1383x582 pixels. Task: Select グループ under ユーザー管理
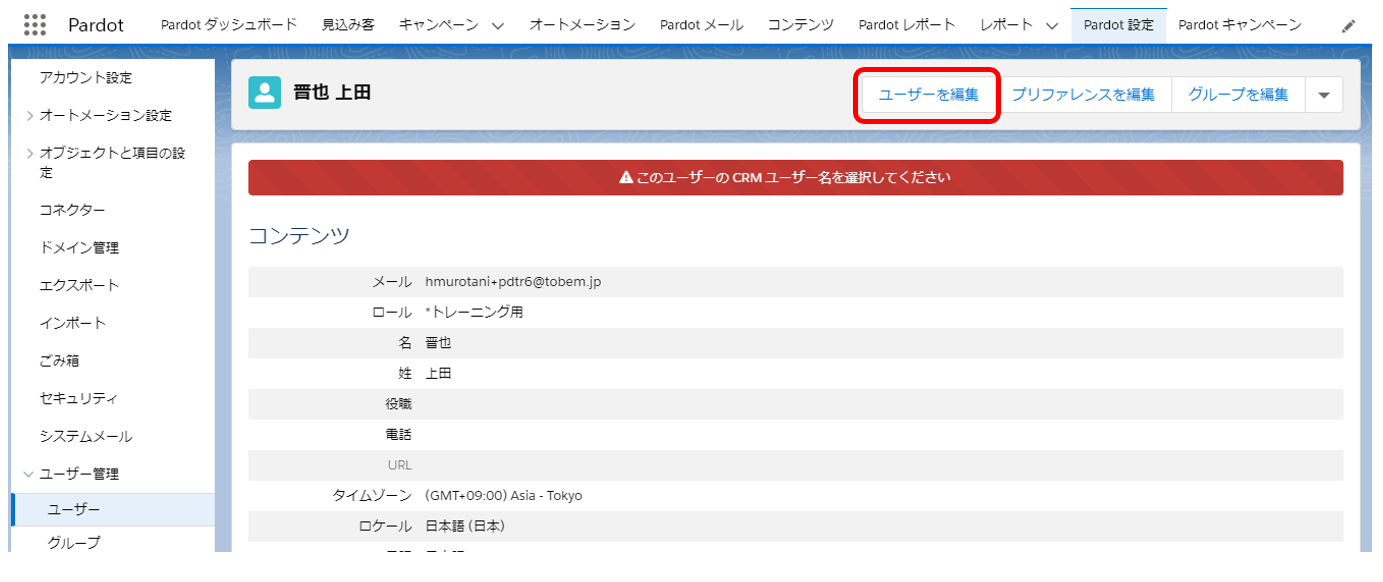[74, 543]
